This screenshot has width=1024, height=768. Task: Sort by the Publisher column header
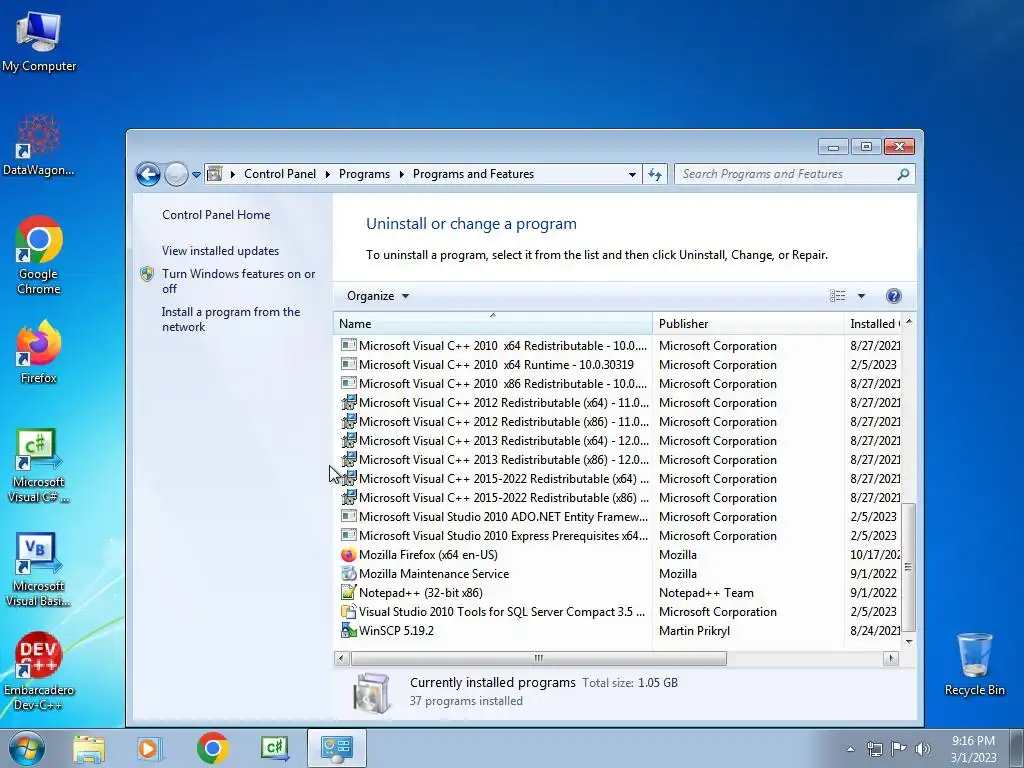[x=748, y=323]
